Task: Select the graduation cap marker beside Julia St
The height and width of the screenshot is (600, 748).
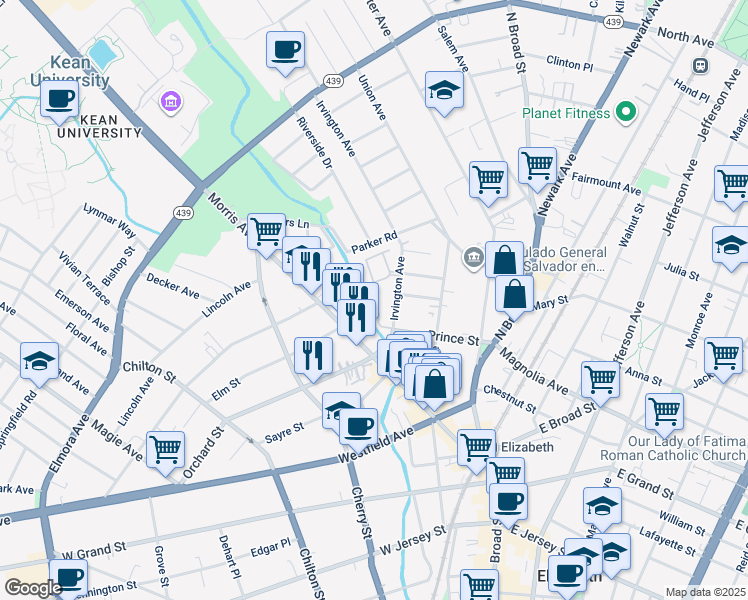Action: coord(731,246)
